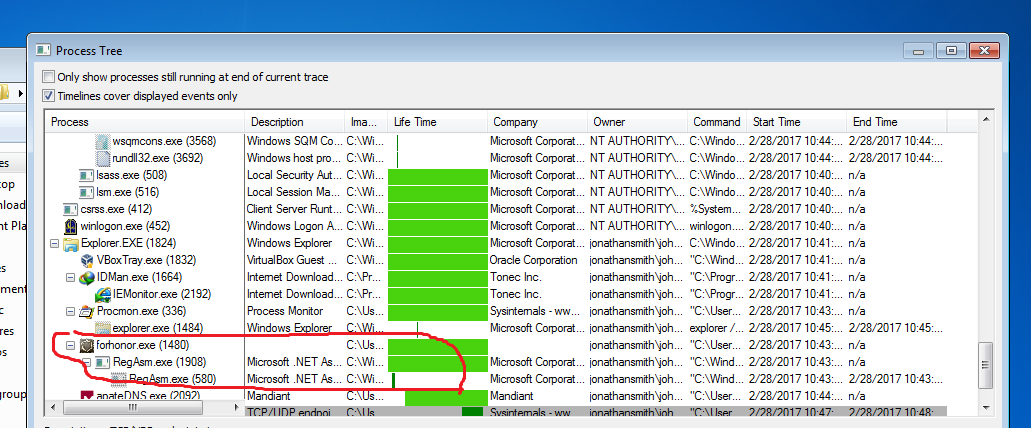
Task: Click the lsass.exe green lifetime bar
Action: coord(438,176)
